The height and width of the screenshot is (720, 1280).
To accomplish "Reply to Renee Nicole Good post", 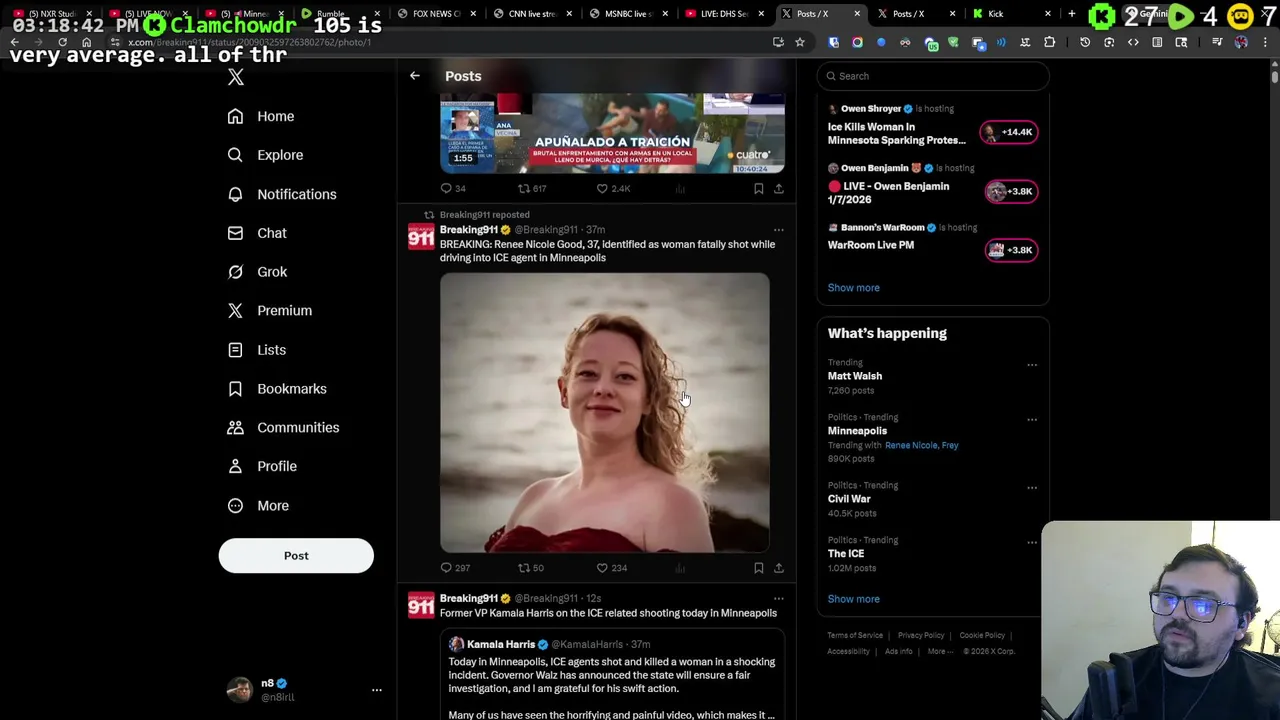I will point(455,568).
